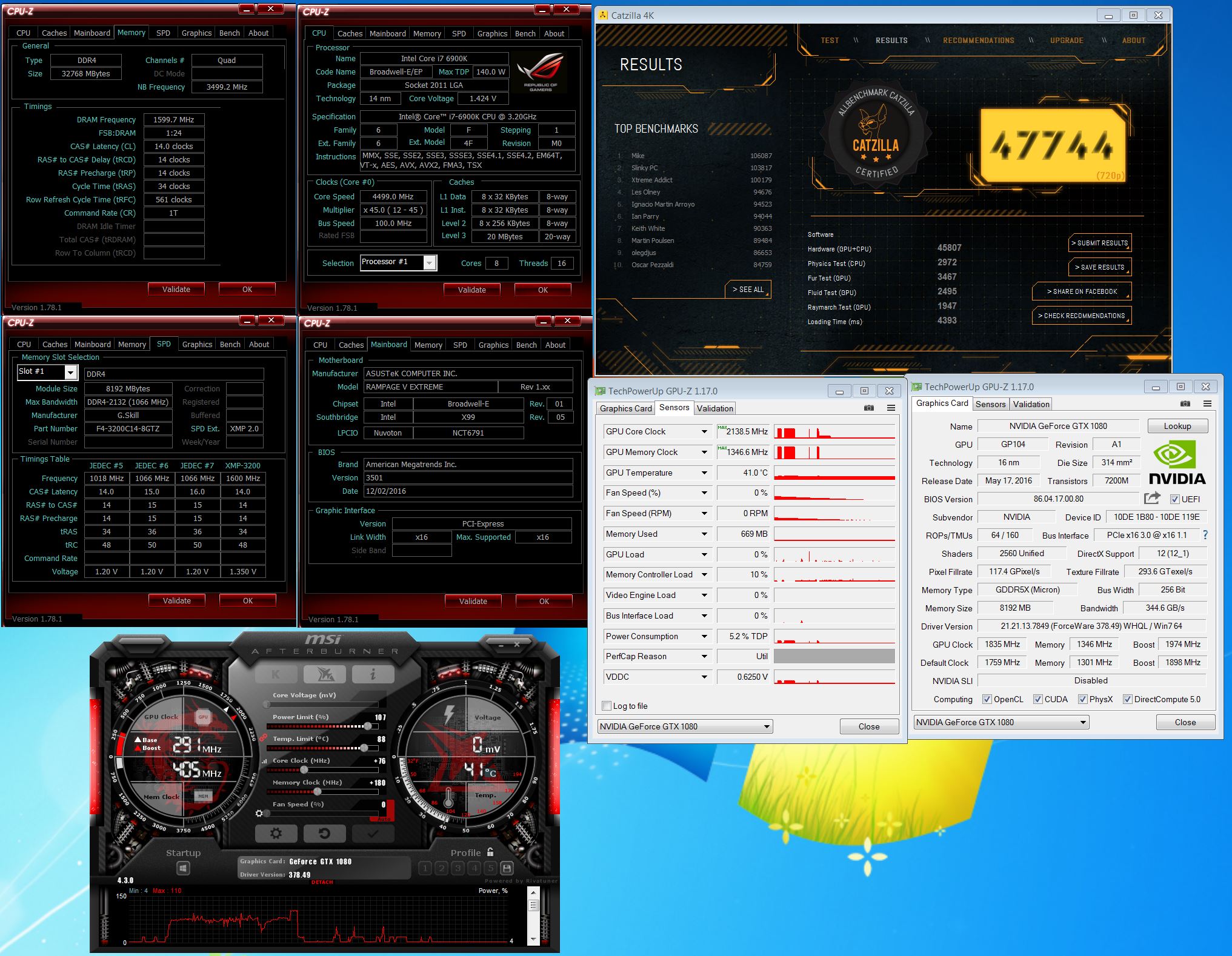Click the SAVE RESULTS button in Catzilla
Image resolution: width=1232 pixels, height=956 pixels.
[1099, 267]
